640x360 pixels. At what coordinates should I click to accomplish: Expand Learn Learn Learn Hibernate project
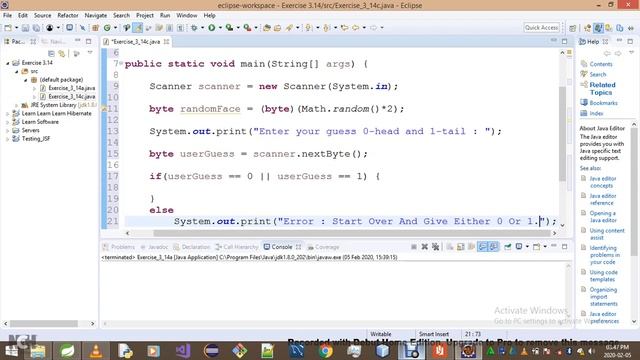(8, 113)
